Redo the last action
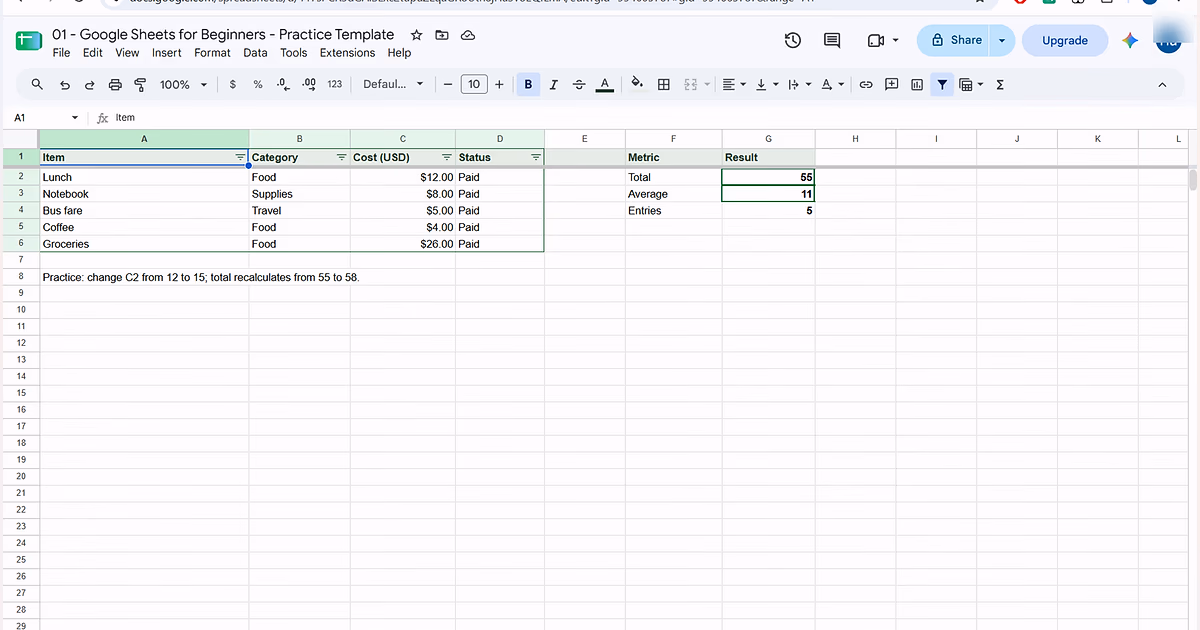 coord(90,85)
